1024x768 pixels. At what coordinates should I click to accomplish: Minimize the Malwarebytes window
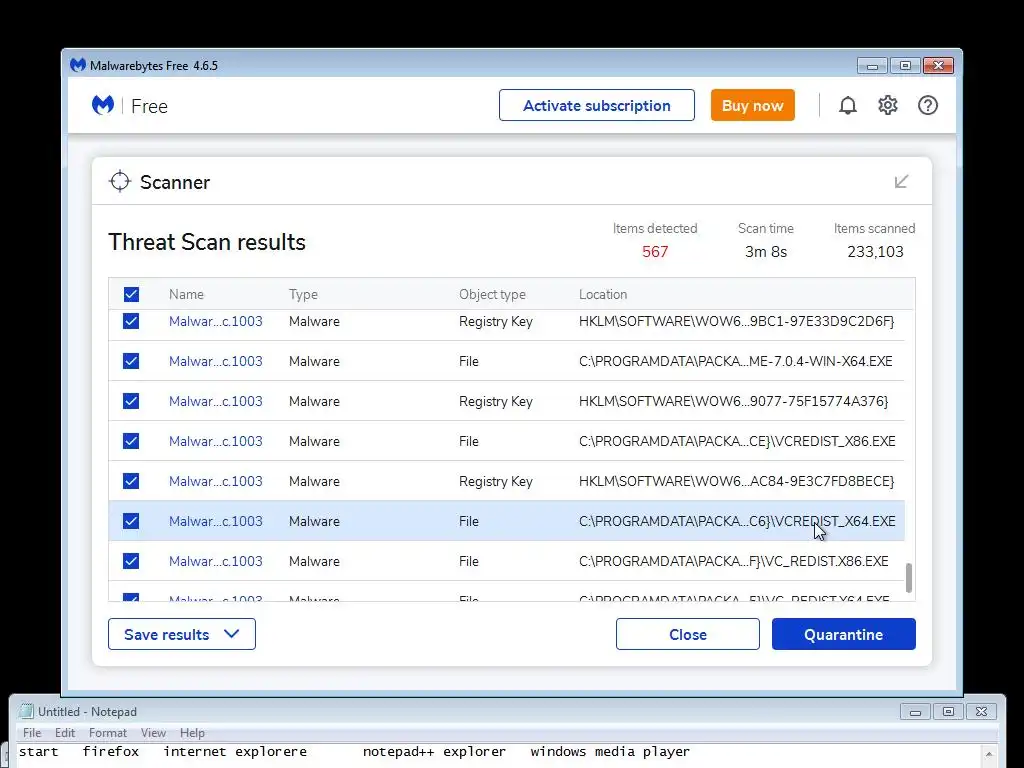pos(872,65)
